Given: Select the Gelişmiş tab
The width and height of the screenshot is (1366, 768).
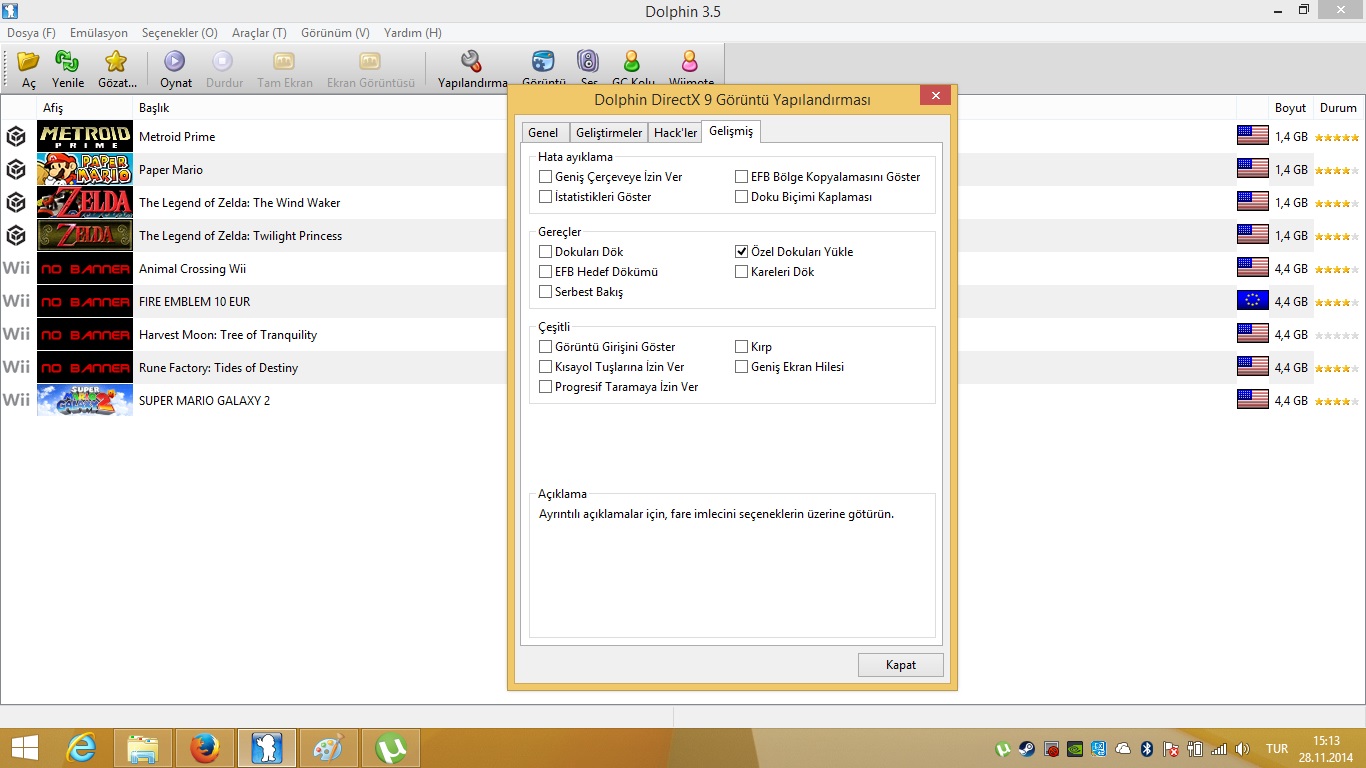Looking at the screenshot, I should coord(732,131).
